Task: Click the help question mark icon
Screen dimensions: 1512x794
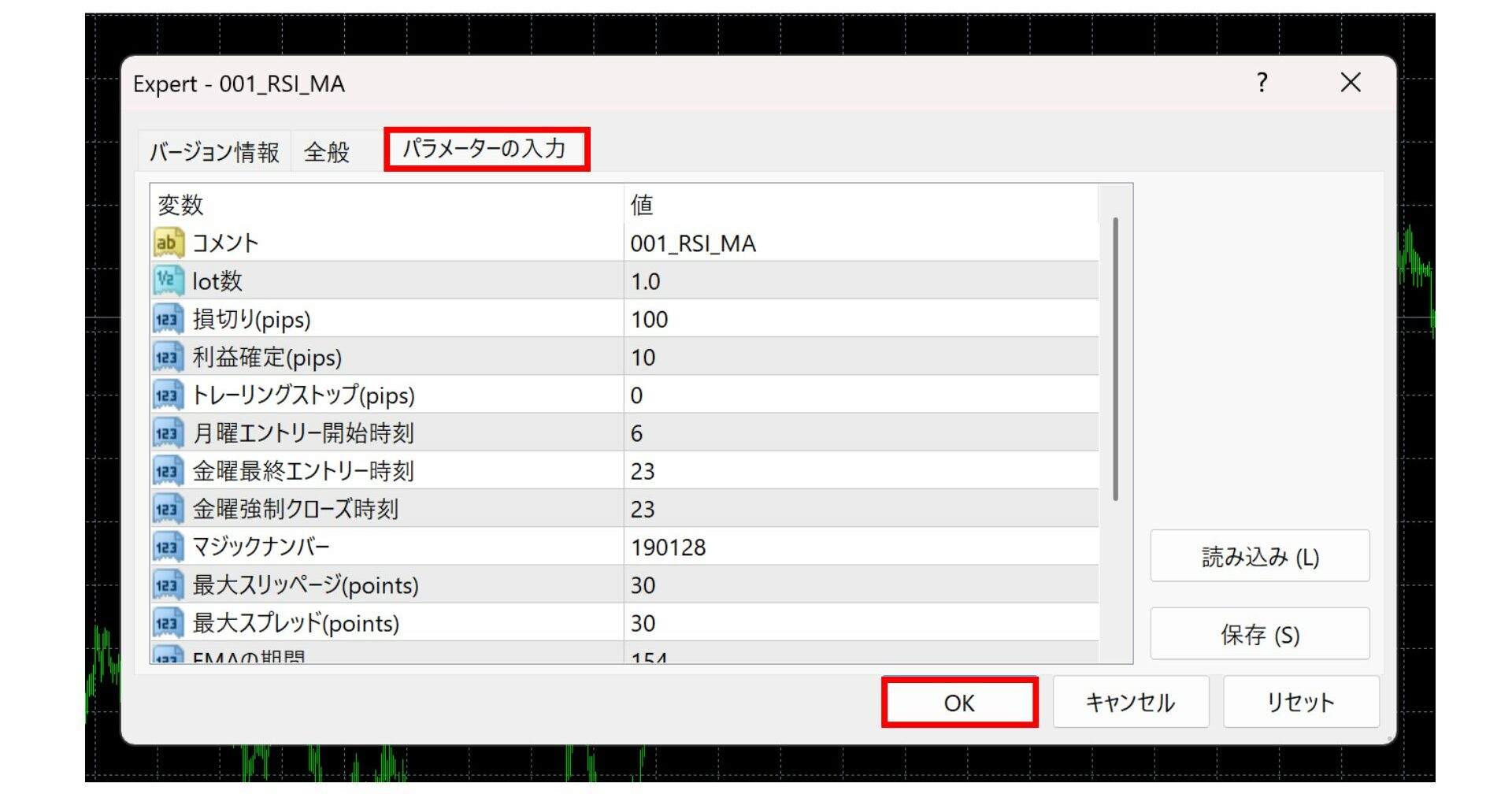Action: [1262, 83]
